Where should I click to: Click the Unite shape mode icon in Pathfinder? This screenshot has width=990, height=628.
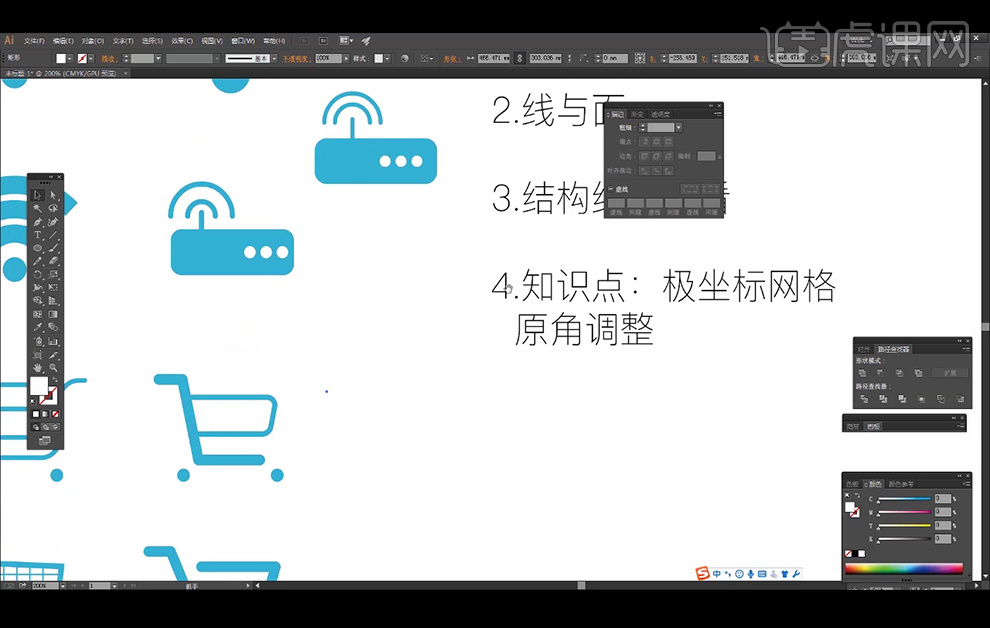864,372
